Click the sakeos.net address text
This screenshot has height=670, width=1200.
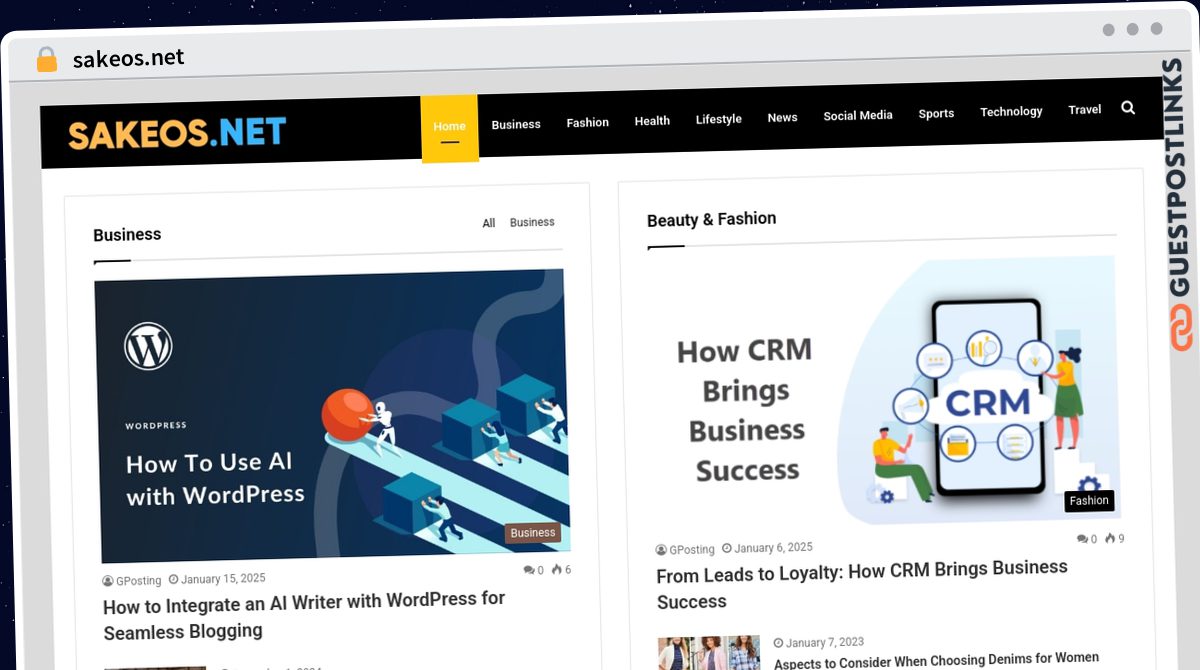(x=129, y=58)
